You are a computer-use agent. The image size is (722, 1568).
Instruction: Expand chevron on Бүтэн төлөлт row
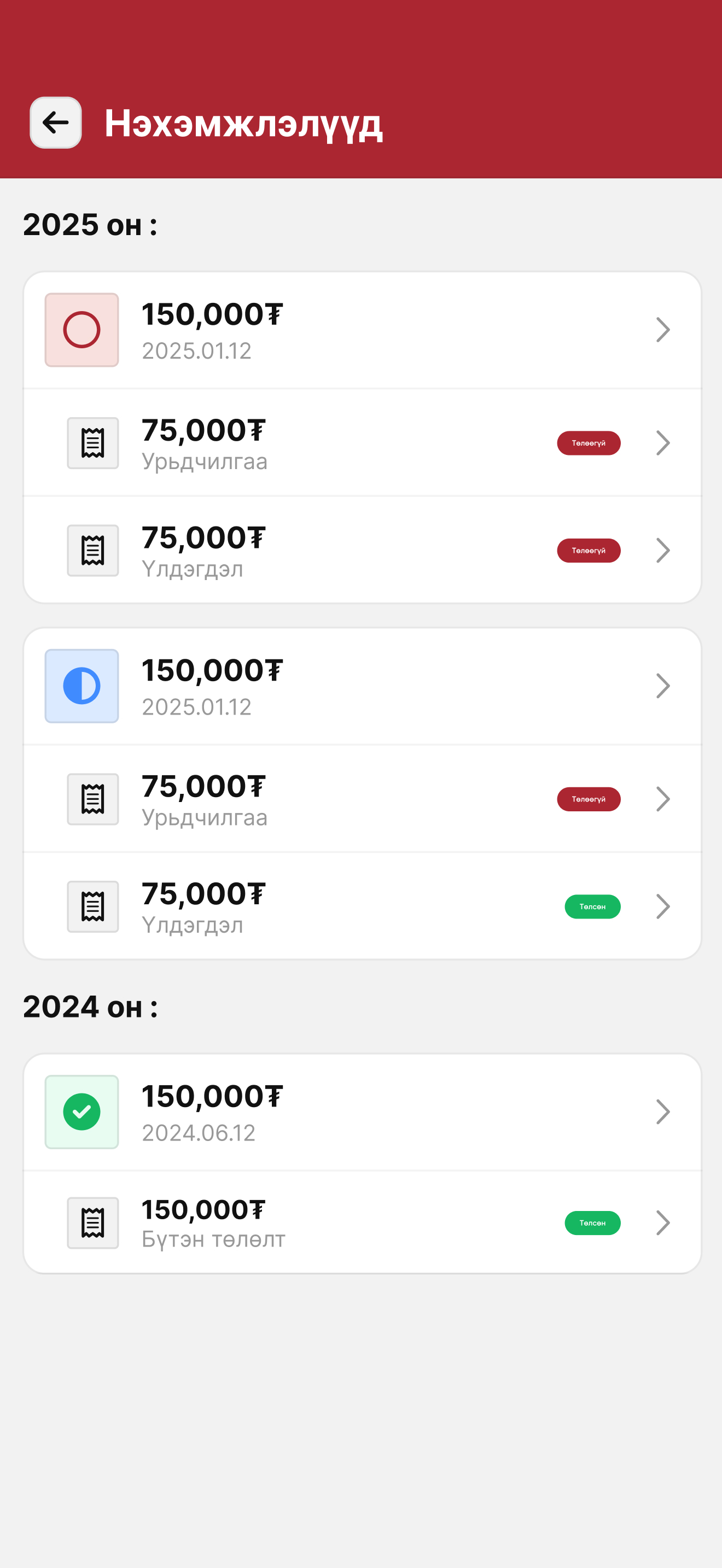point(663,1223)
